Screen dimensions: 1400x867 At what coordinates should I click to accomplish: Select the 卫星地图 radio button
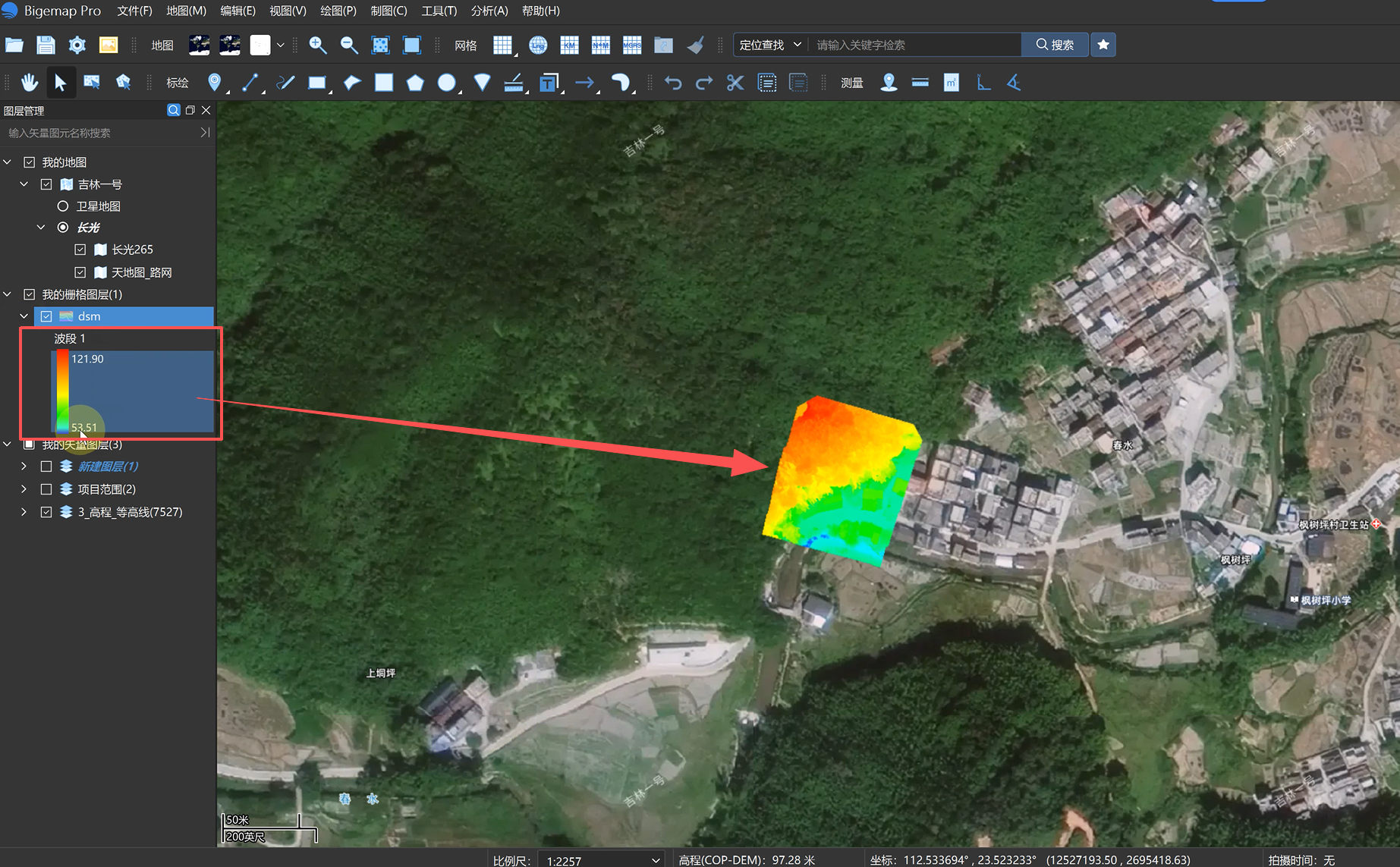(63, 206)
